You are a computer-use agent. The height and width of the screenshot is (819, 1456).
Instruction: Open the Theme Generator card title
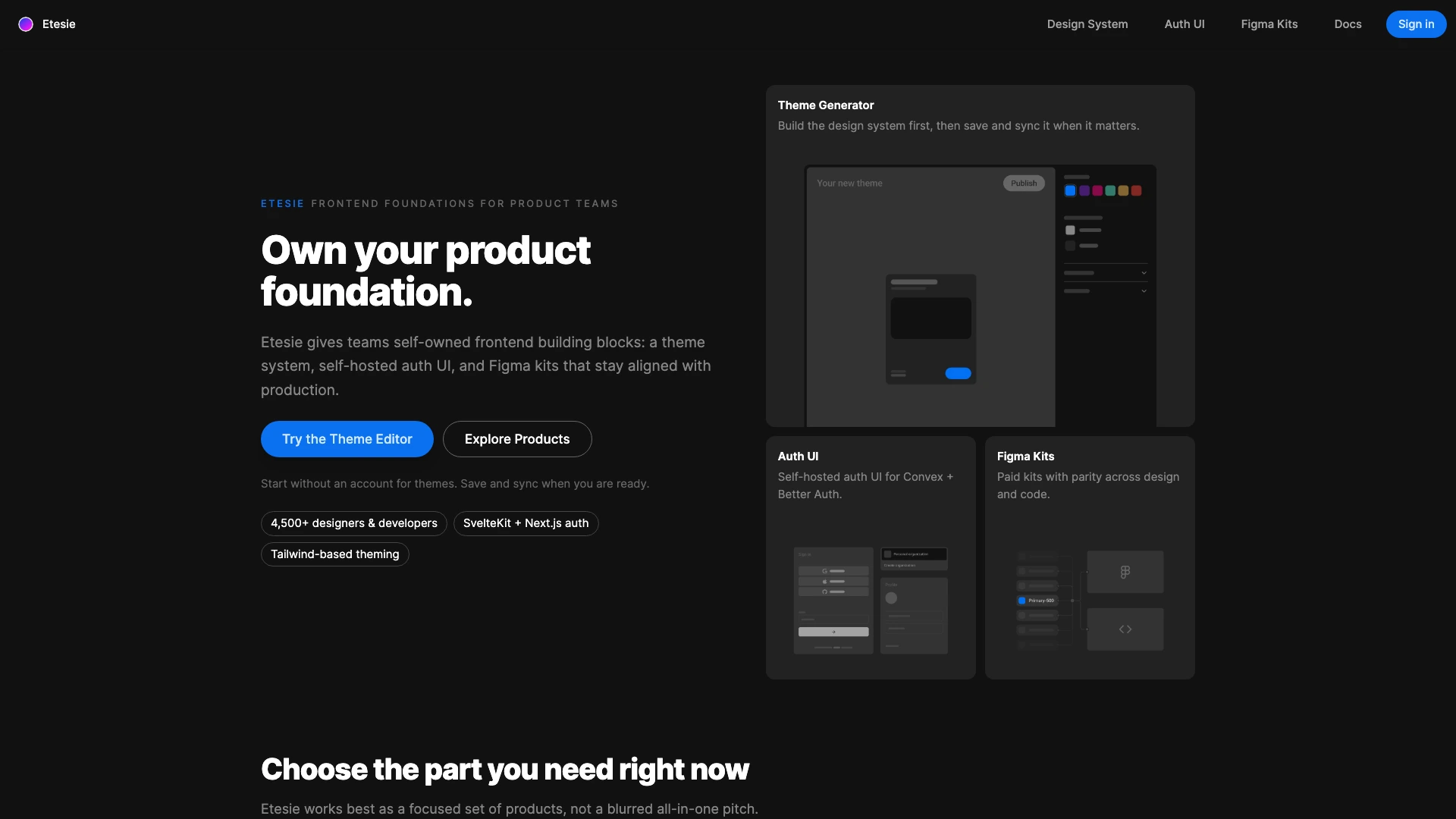826,105
